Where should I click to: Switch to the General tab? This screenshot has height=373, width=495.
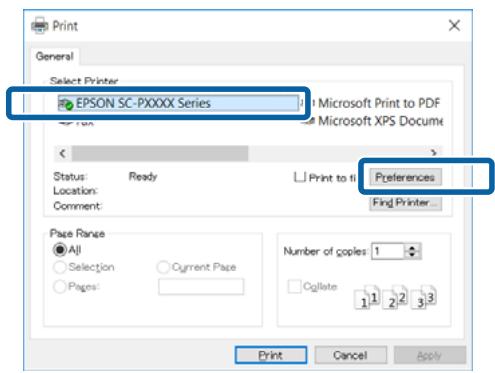point(55,56)
